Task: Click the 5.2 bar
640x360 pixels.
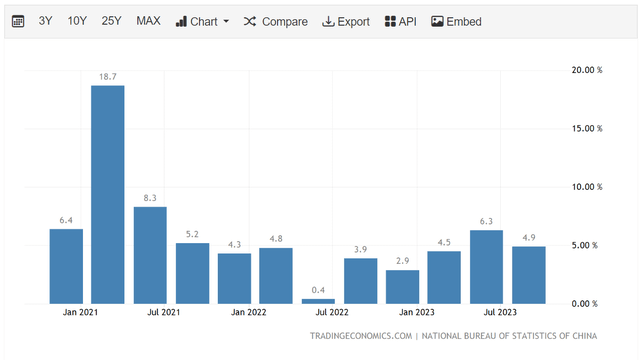Action: tap(193, 273)
